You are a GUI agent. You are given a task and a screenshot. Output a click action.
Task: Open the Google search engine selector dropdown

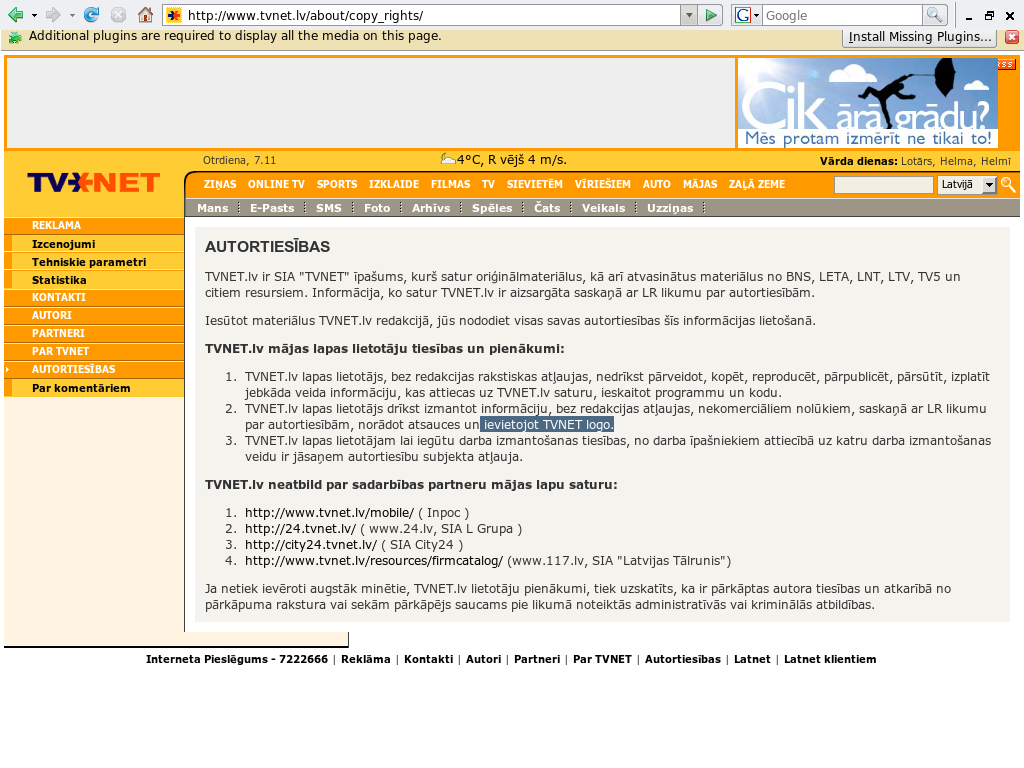(748, 15)
